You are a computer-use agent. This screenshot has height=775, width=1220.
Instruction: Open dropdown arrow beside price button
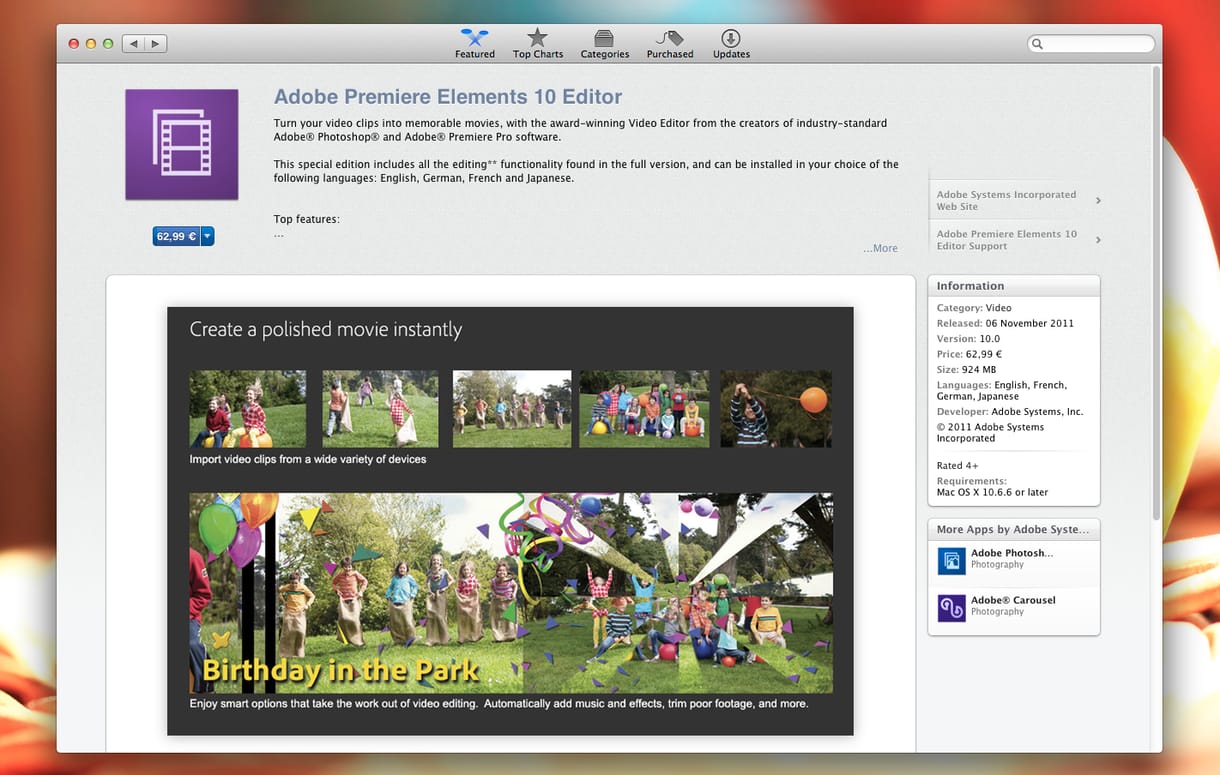(207, 236)
